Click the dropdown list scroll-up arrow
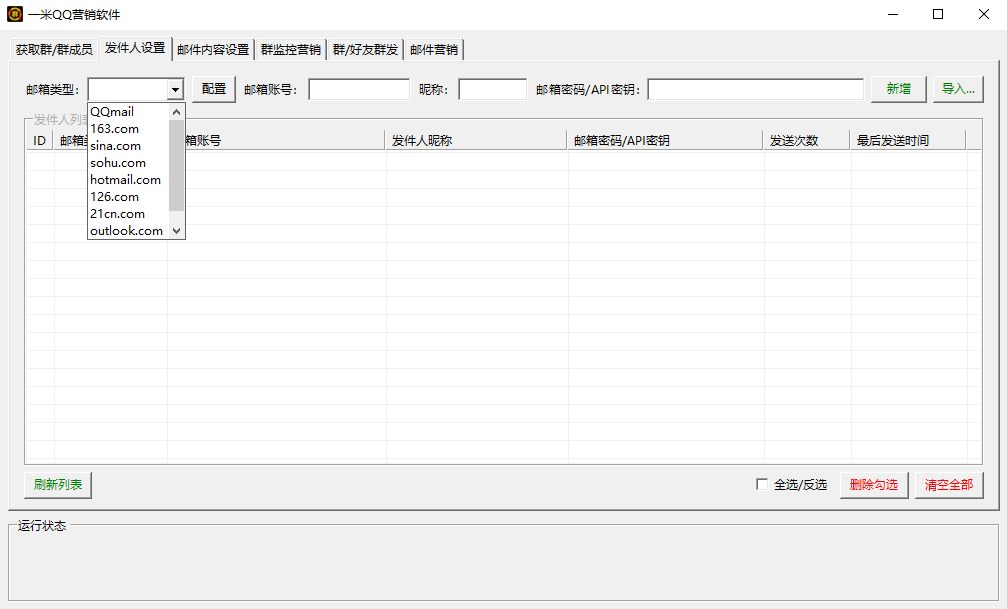1007x609 pixels. (177, 112)
